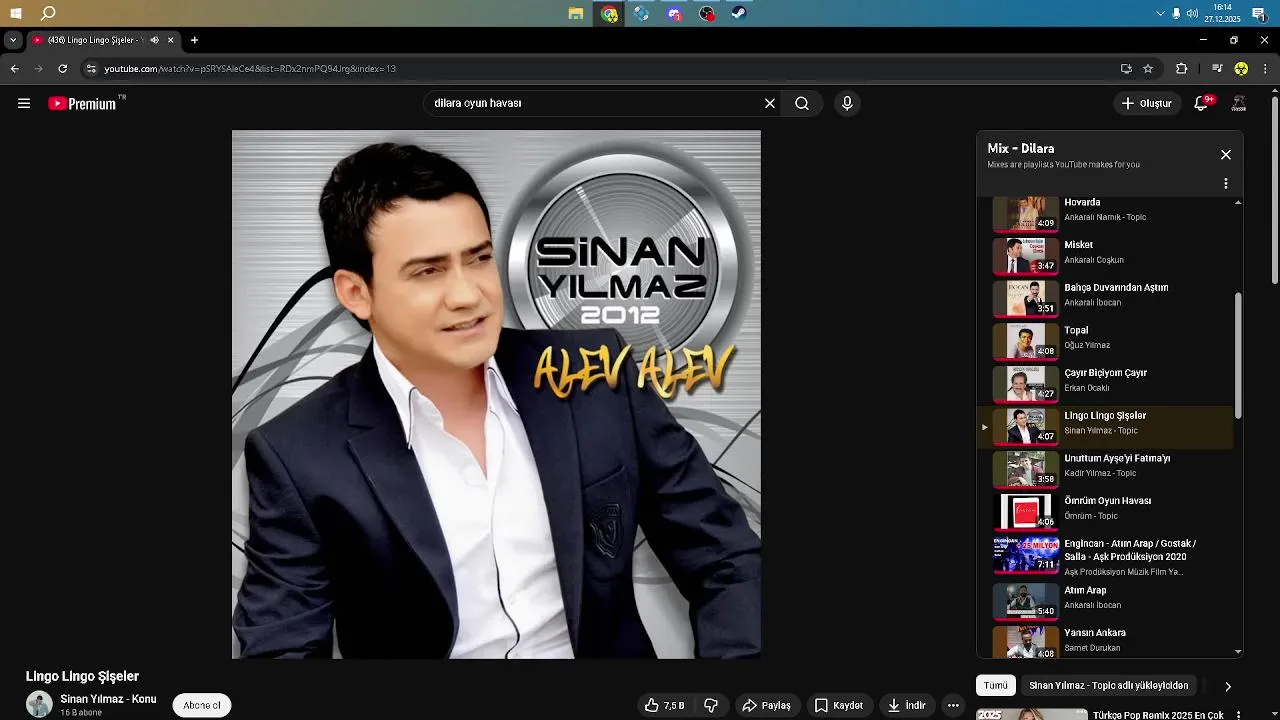Open Steam from the taskbar
The image size is (1280, 720).
[739, 14]
